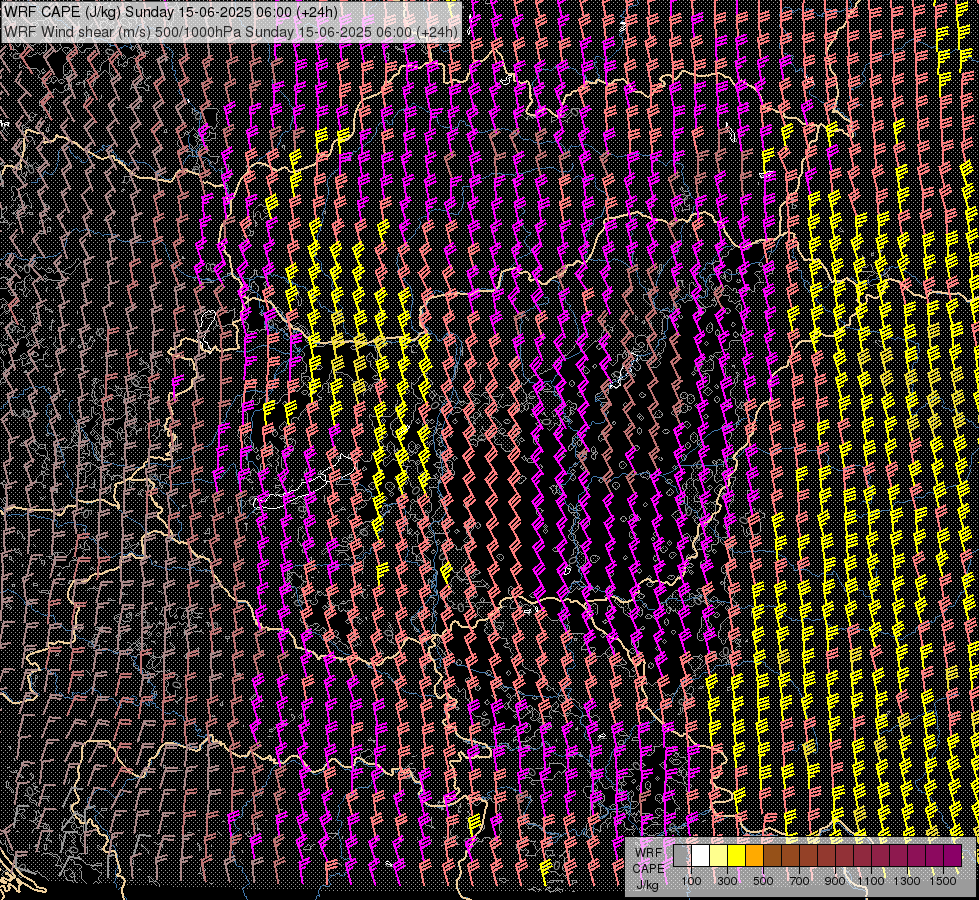Select the orange swatch in the CAPE legend
The height and width of the screenshot is (900, 979).
[x=754, y=856]
